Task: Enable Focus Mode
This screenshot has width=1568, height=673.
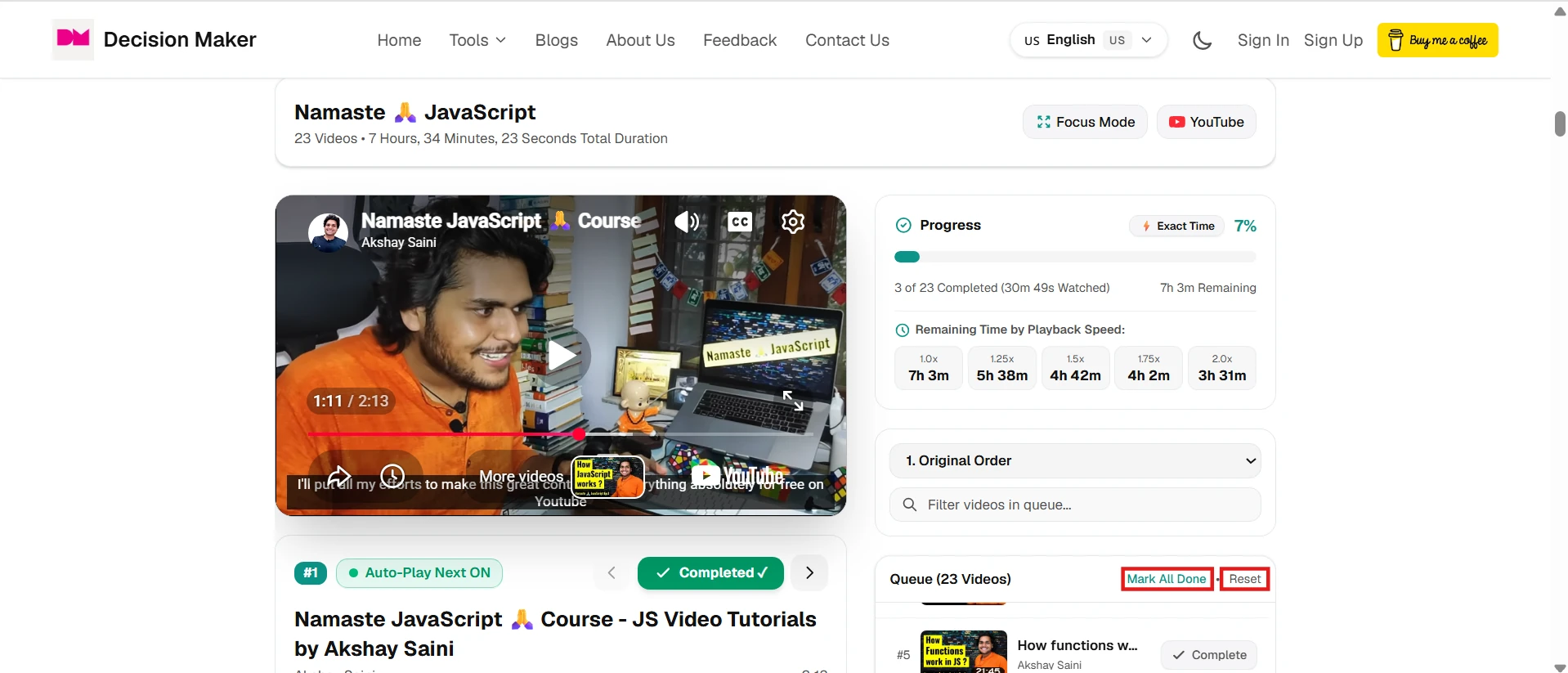Action: pyautogui.click(x=1085, y=122)
